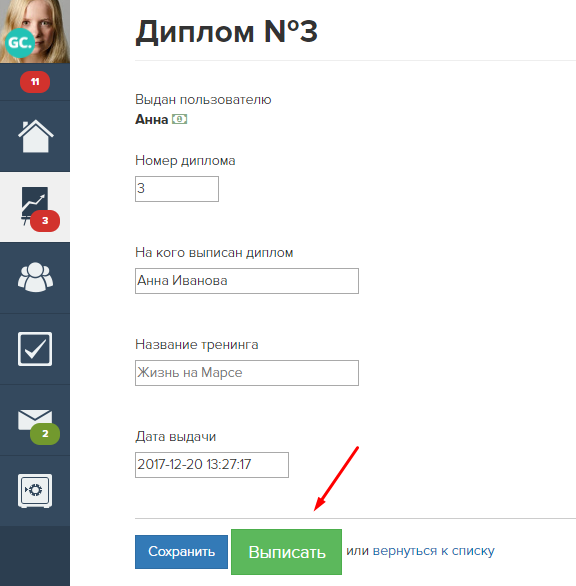Focus the Номер диплома field
576x586 pixels.
[177, 189]
